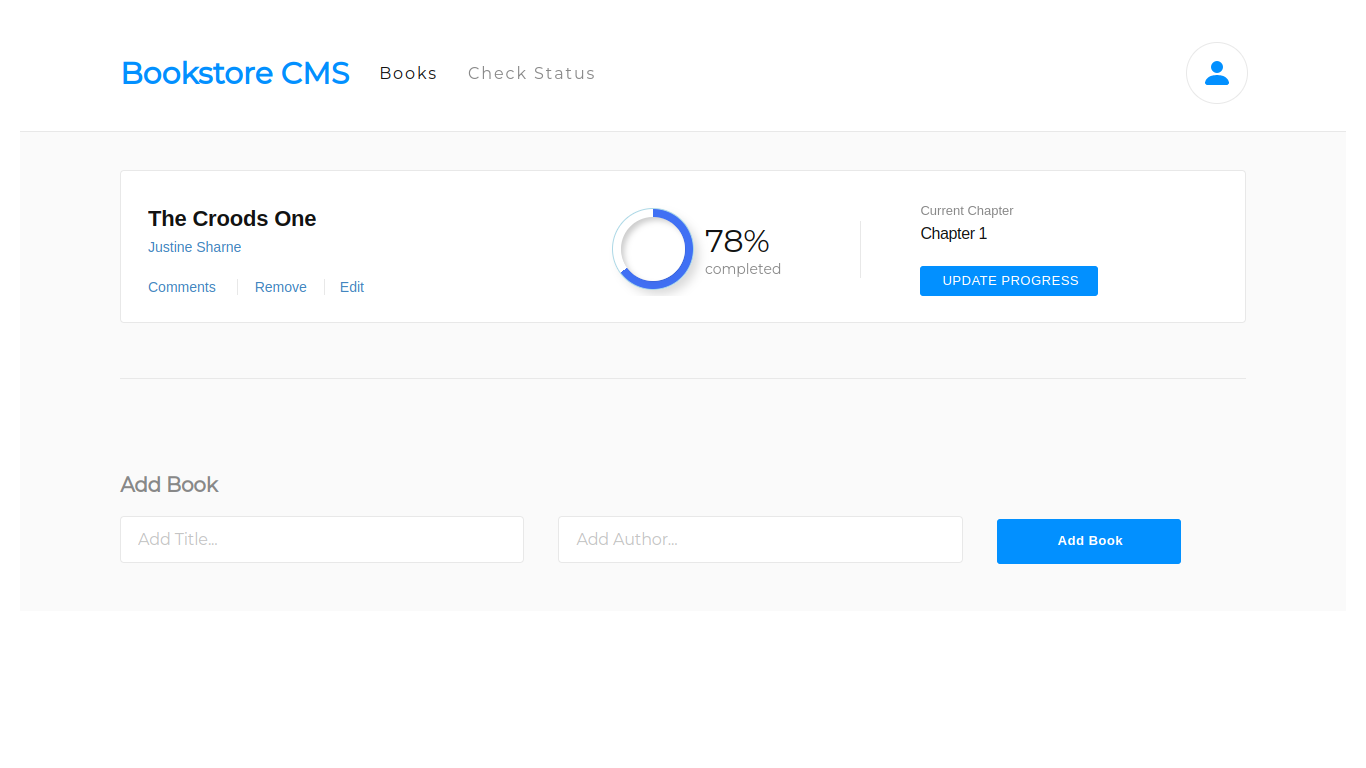Select the person icon in top right
The width and height of the screenshot is (1366, 768).
1216,72
